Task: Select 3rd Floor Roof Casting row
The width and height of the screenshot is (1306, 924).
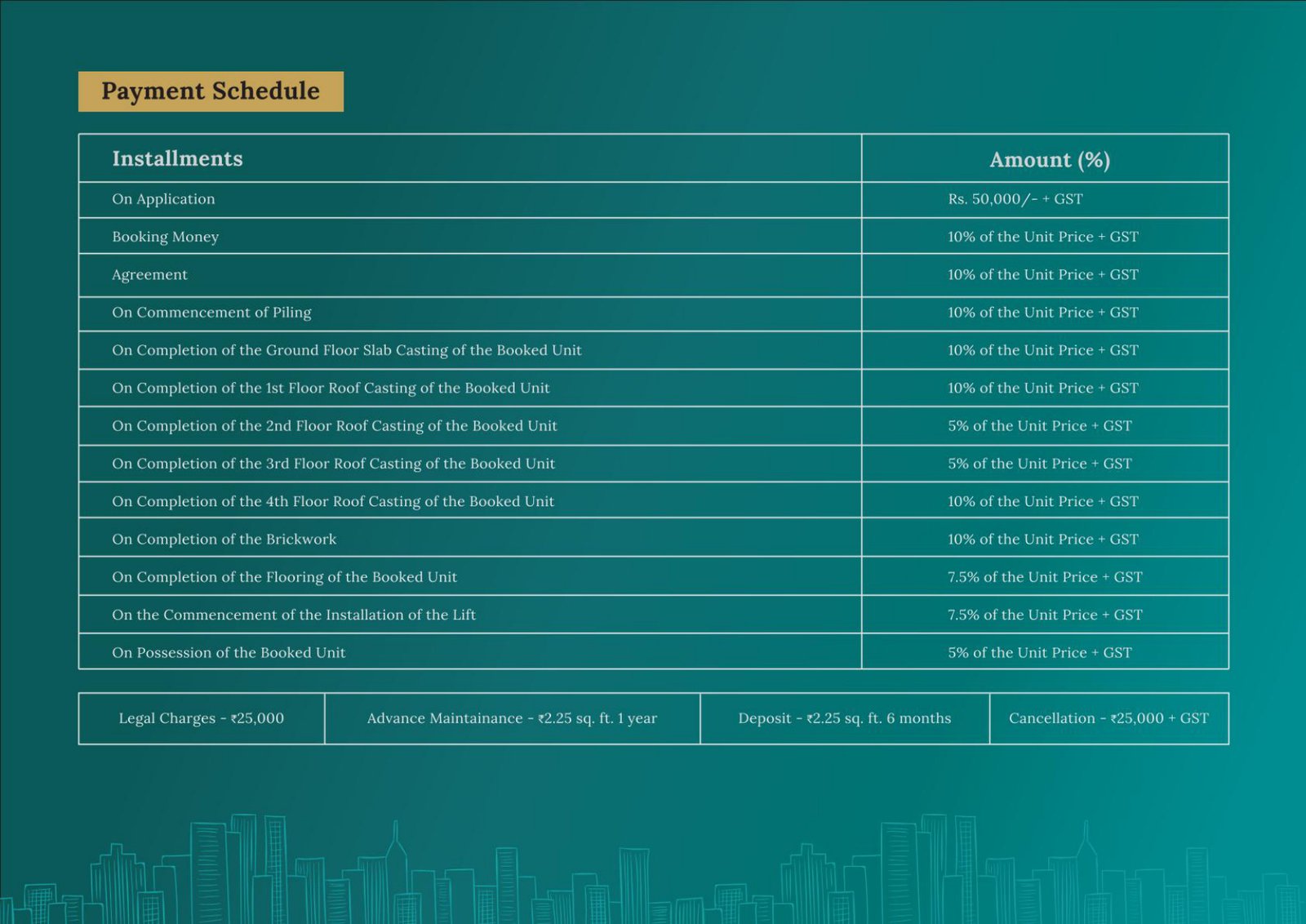Action: coord(654,464)
